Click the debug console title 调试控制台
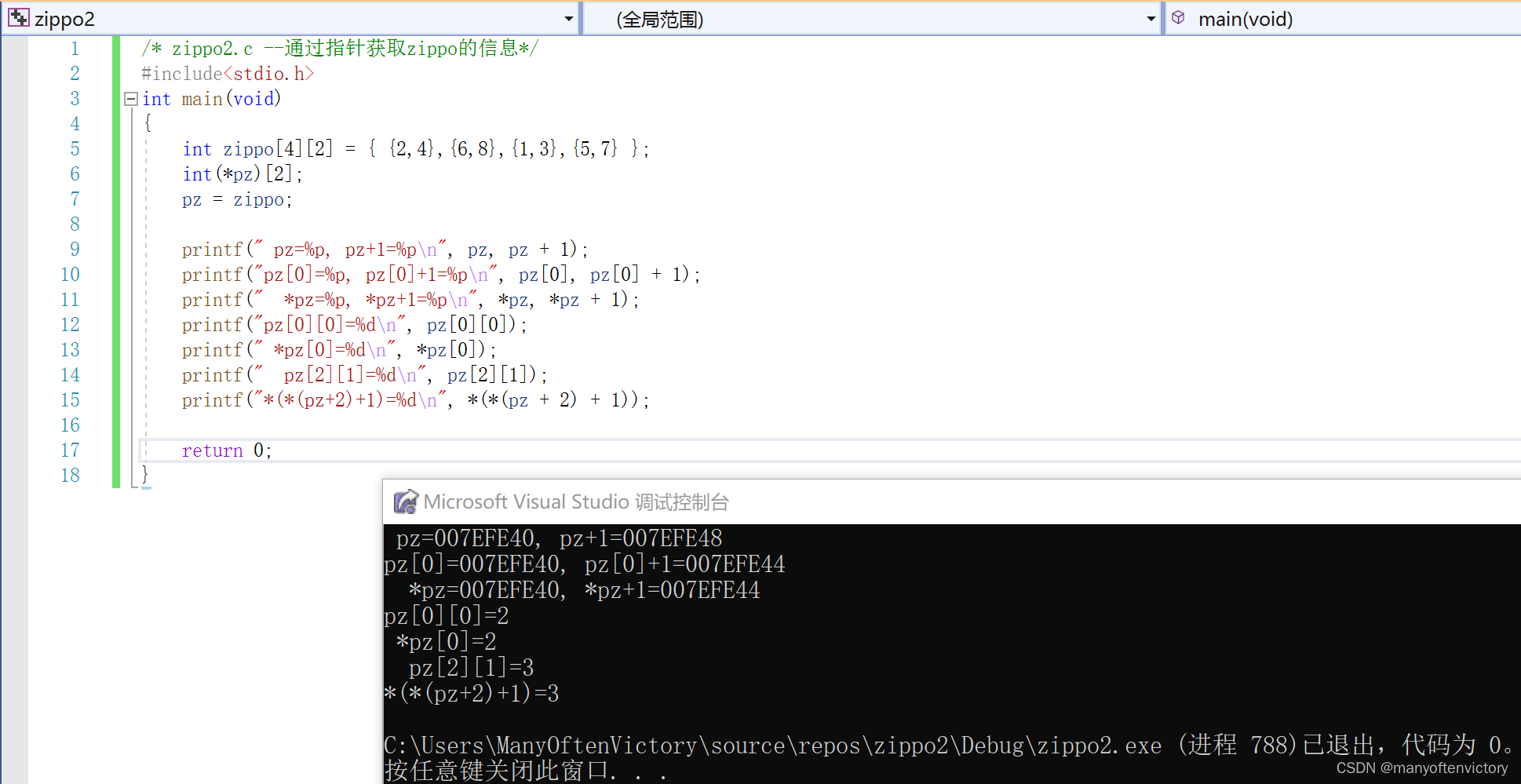 coord(681,502)
